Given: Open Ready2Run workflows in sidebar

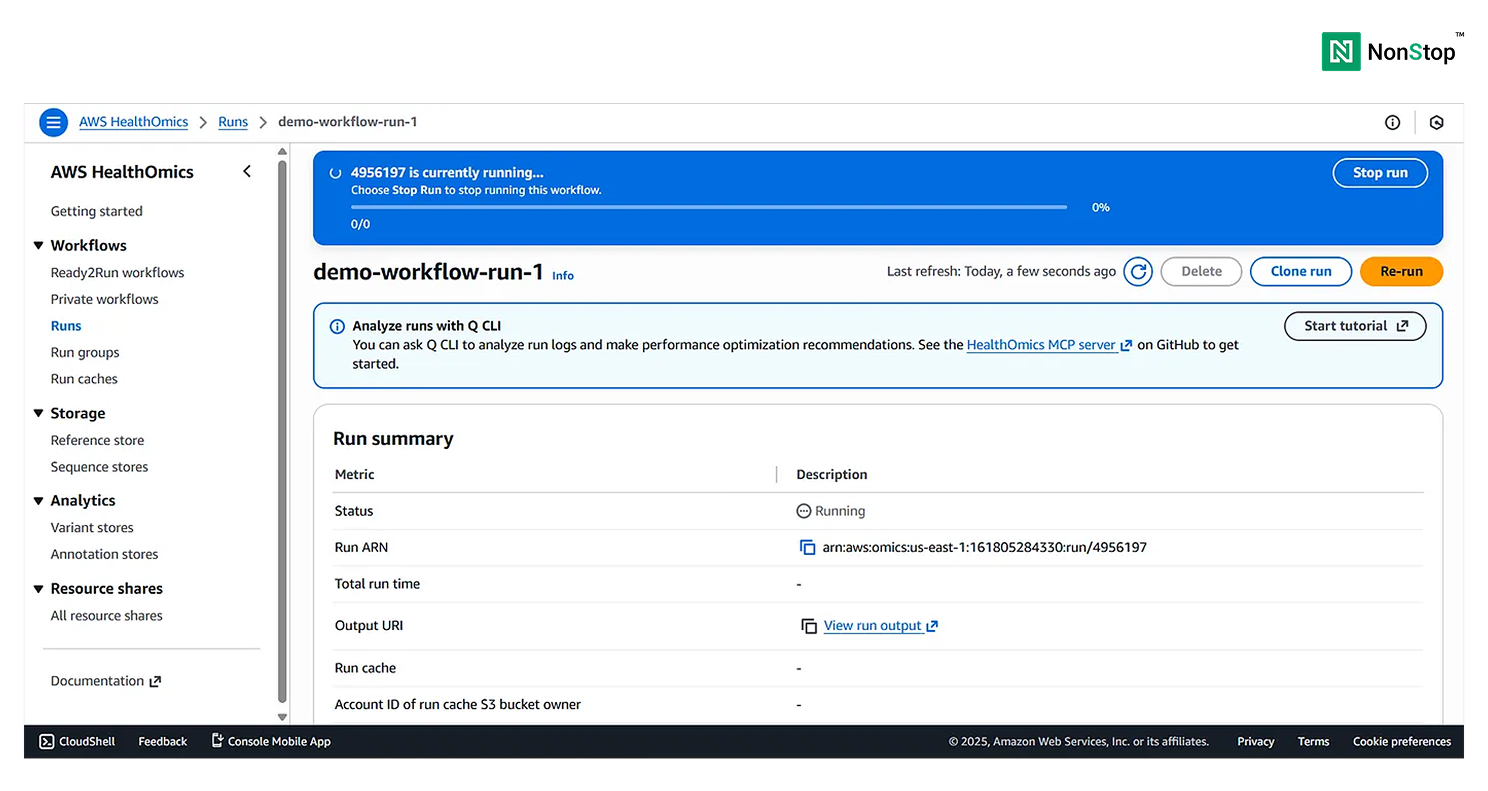Looking at the screenshot, I should click(x=118, y=272).
